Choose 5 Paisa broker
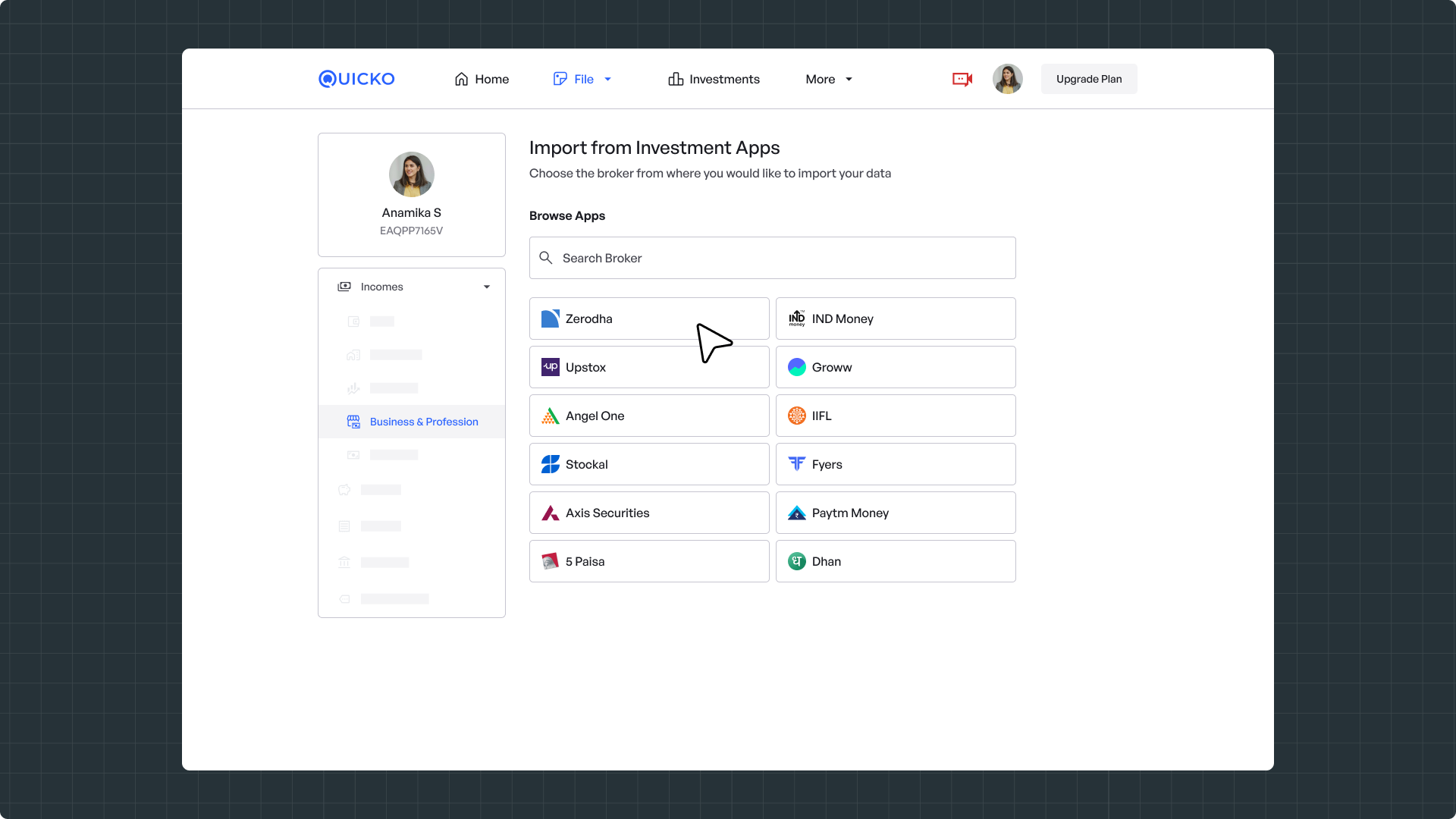 point(649,561)
